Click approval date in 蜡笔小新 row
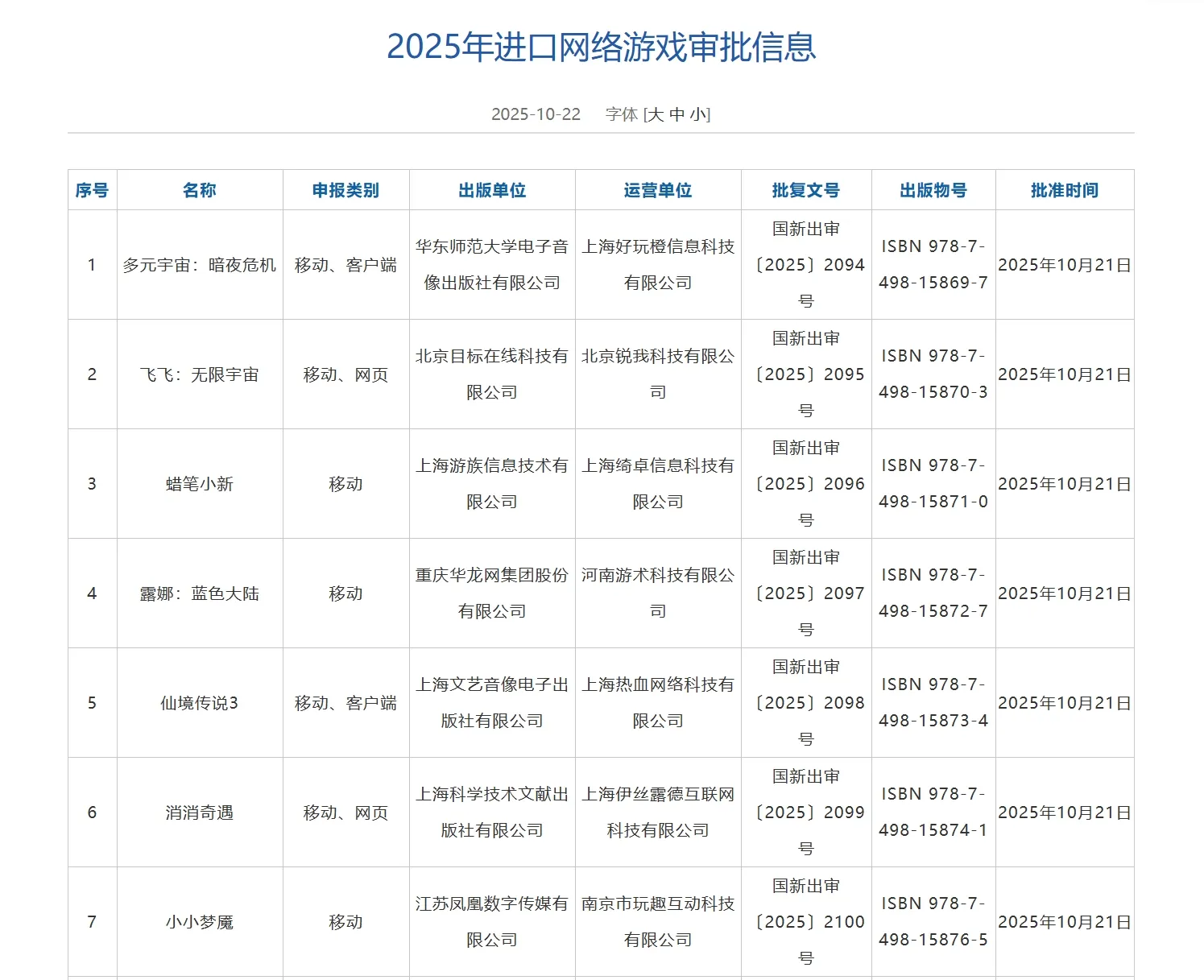Screen dimensions: 1204x980 pos(1065,484)
